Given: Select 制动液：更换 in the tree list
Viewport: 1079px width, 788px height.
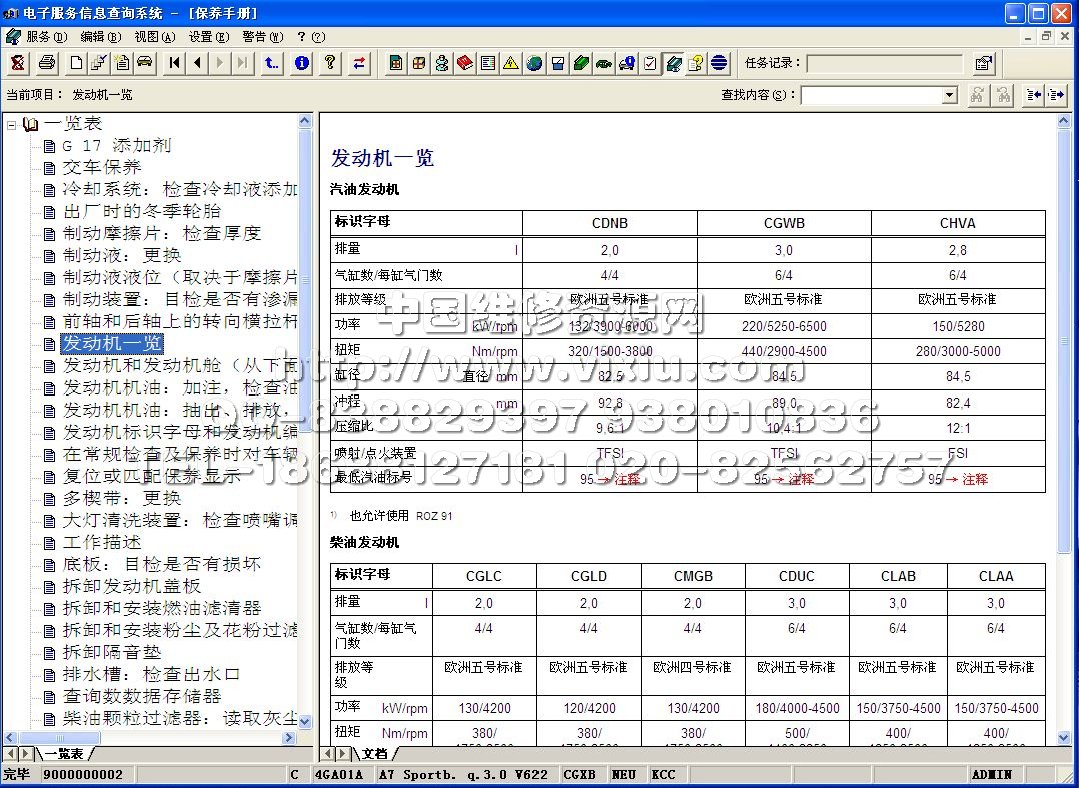Looking at the screenshot, I should [x=122, y=255].
